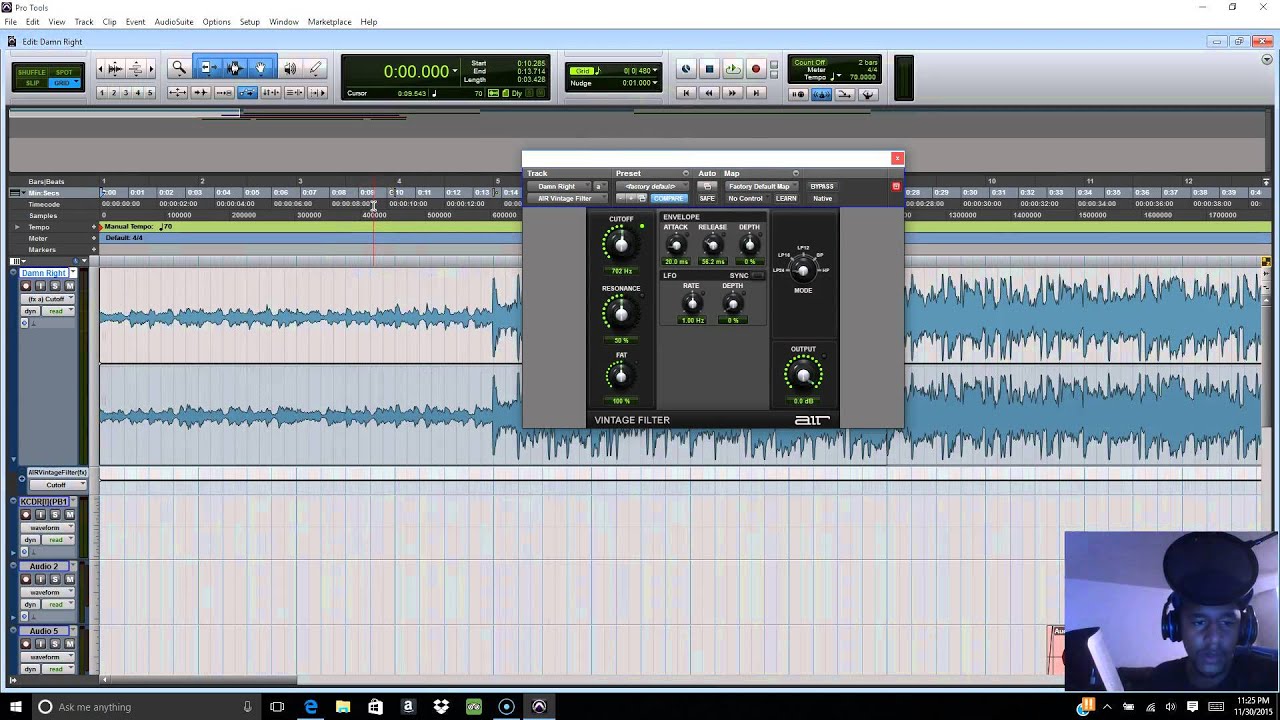Open Microsoft Edge from taskbar
This screenshot has width=1280, height=720.
310,707
